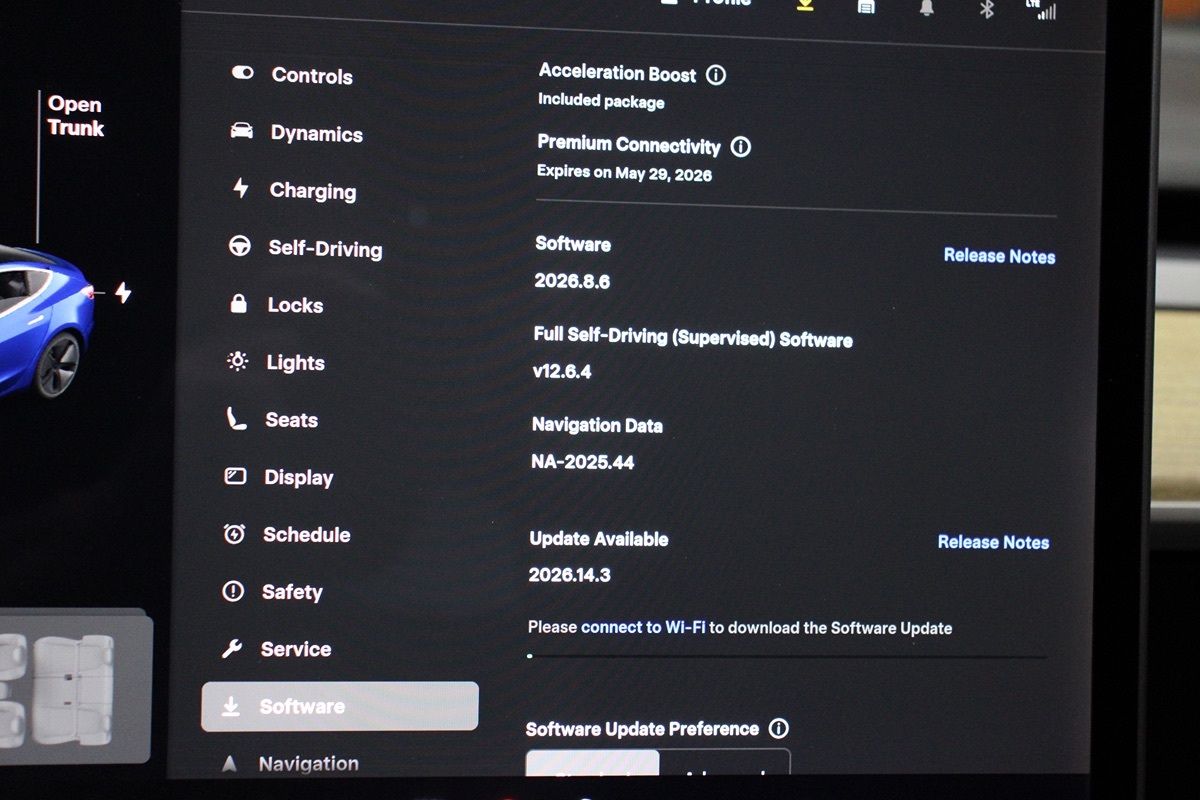Show info about Premium Connectivity

pos(740,147)
